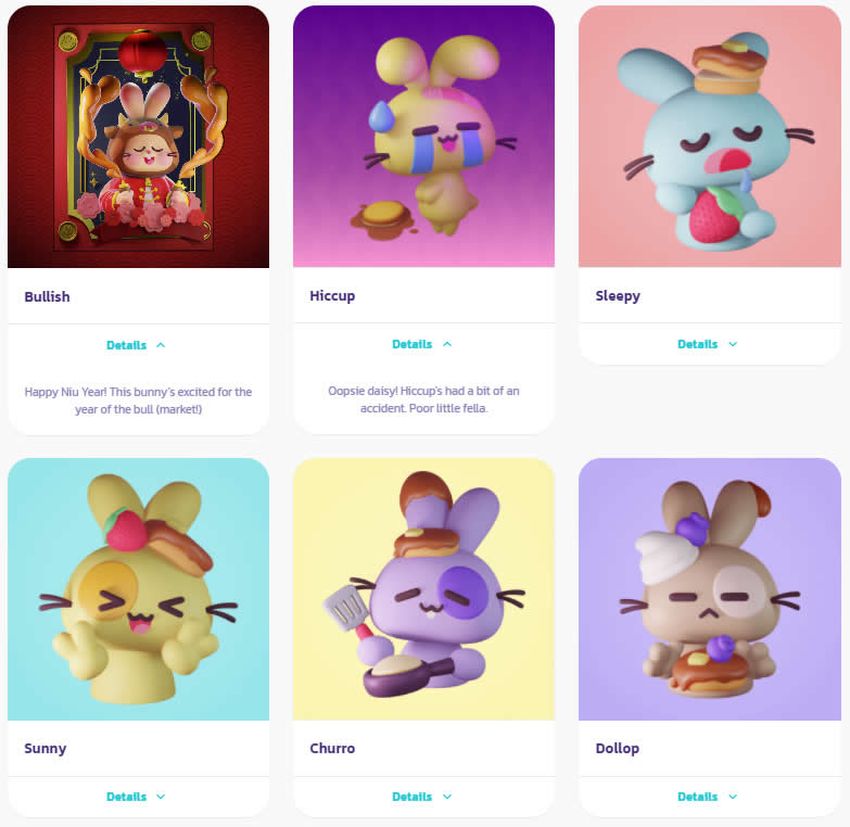The height and width of the screenshot is (827, 850).
Task: Open the crying Hiccup bunny image
Action: (x=424, y=136)
